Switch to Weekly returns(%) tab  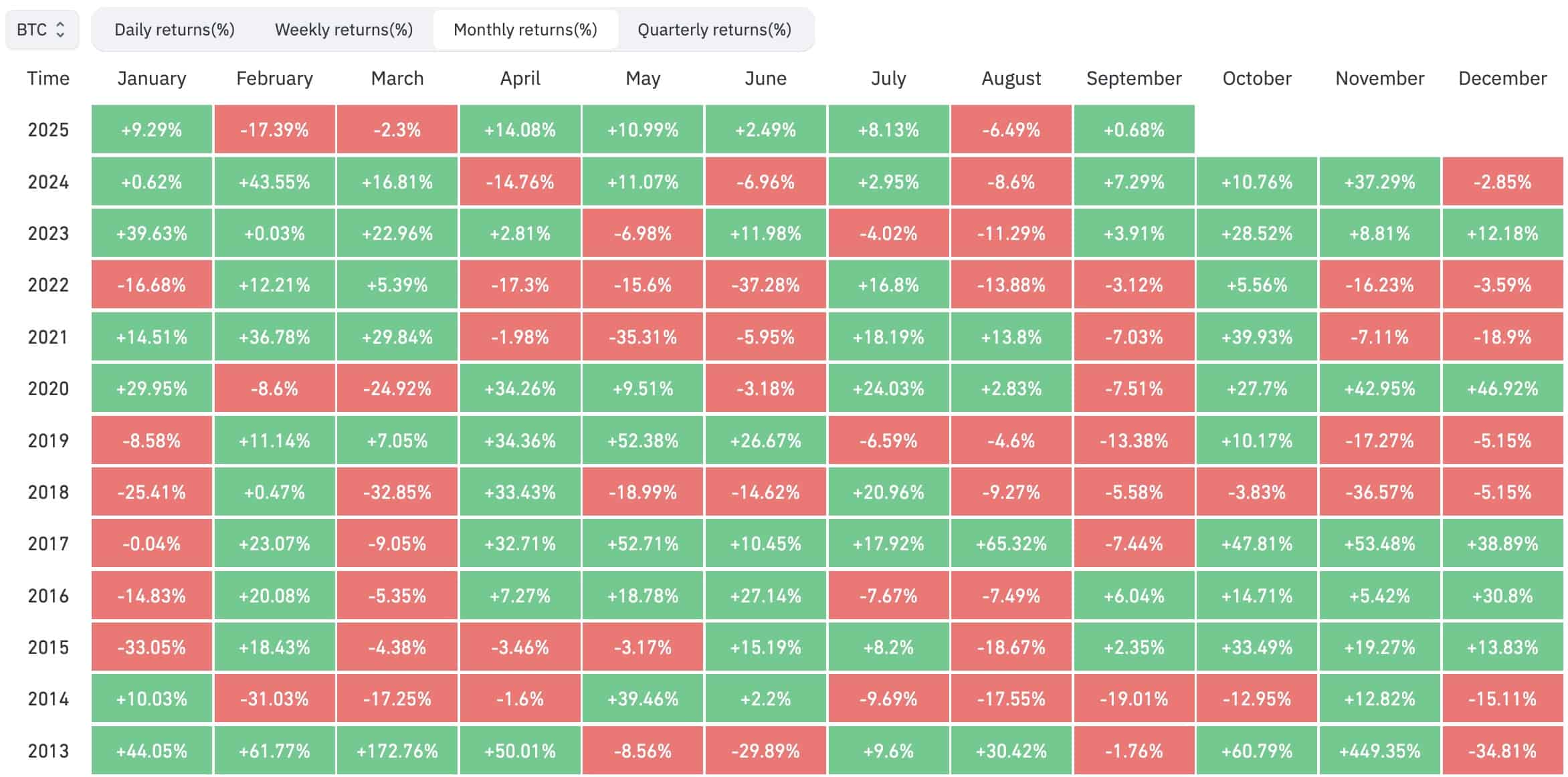click(x=344, y=29)
